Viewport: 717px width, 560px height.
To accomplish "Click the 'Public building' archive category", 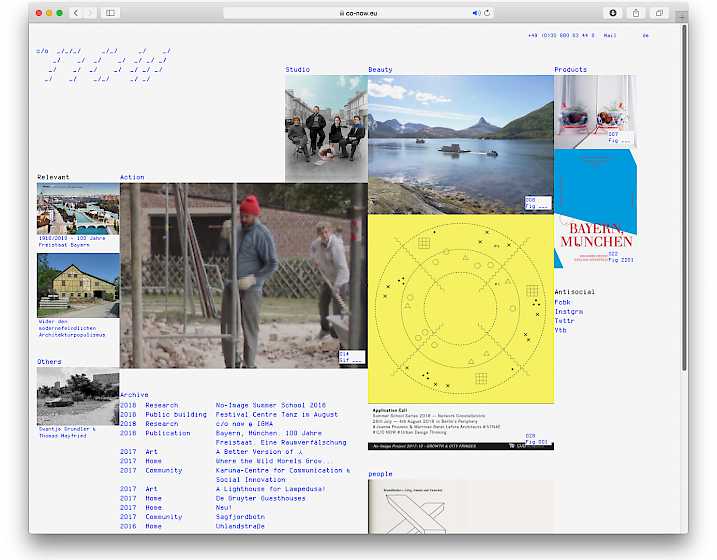I will coord(176,414).
